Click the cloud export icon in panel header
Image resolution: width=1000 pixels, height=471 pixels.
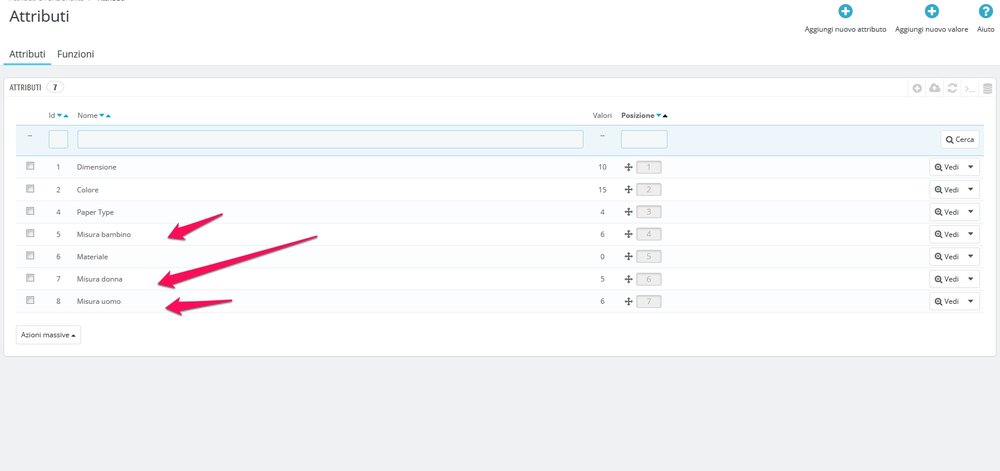coord(934,88)
